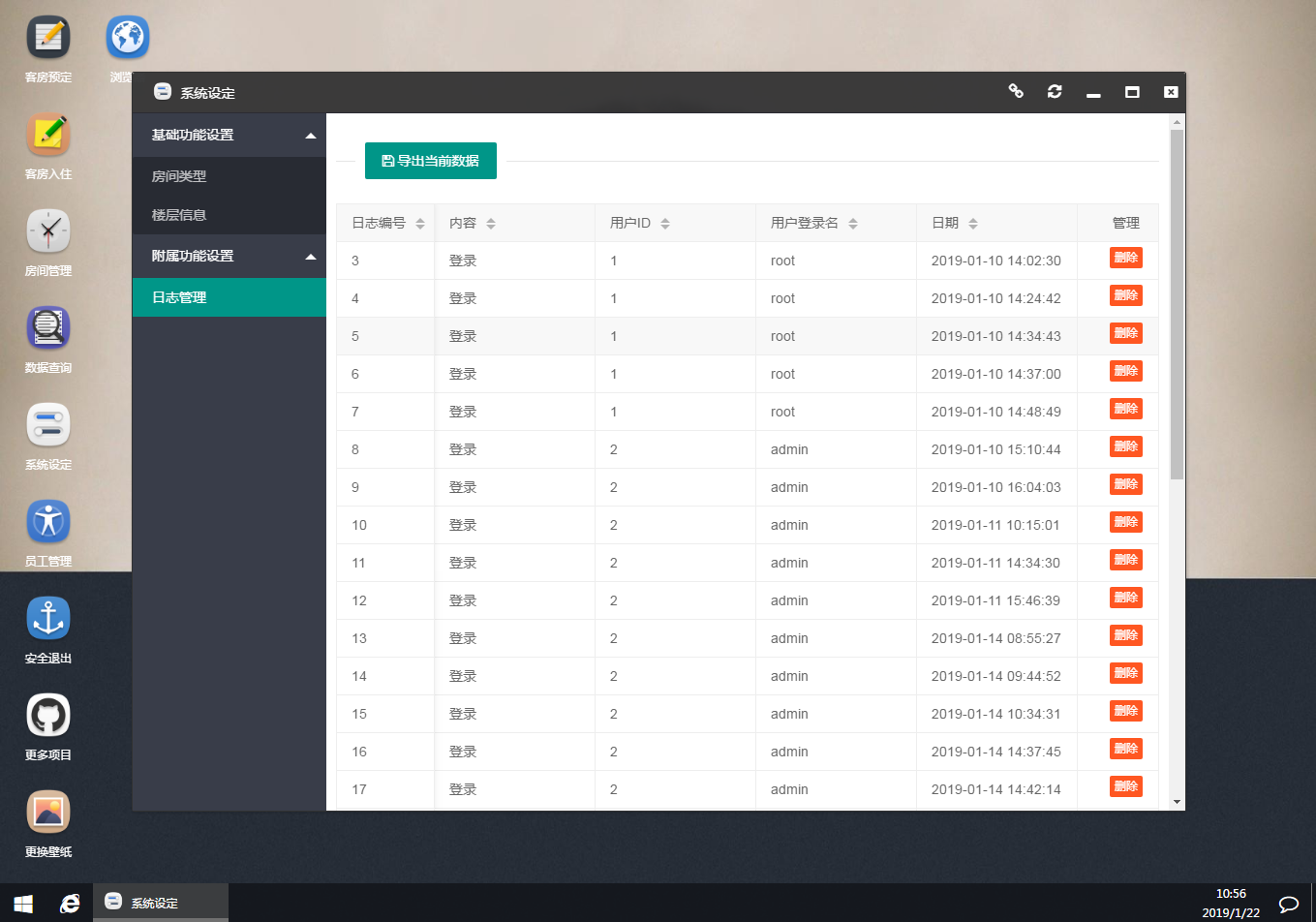Click the link icon in the window title bar
Viewport: 1316px width, 922px height.
[x=1016, y=91]
